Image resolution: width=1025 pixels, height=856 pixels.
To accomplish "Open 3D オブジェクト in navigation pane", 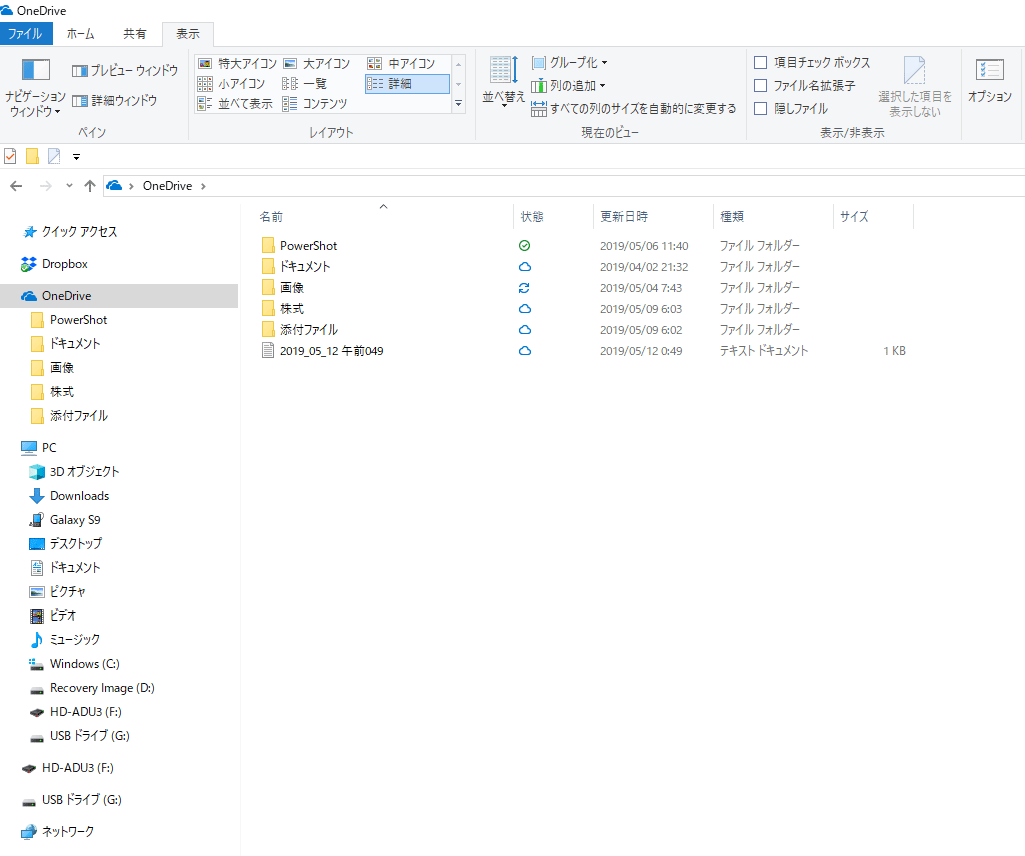I will tap(84, 471).
